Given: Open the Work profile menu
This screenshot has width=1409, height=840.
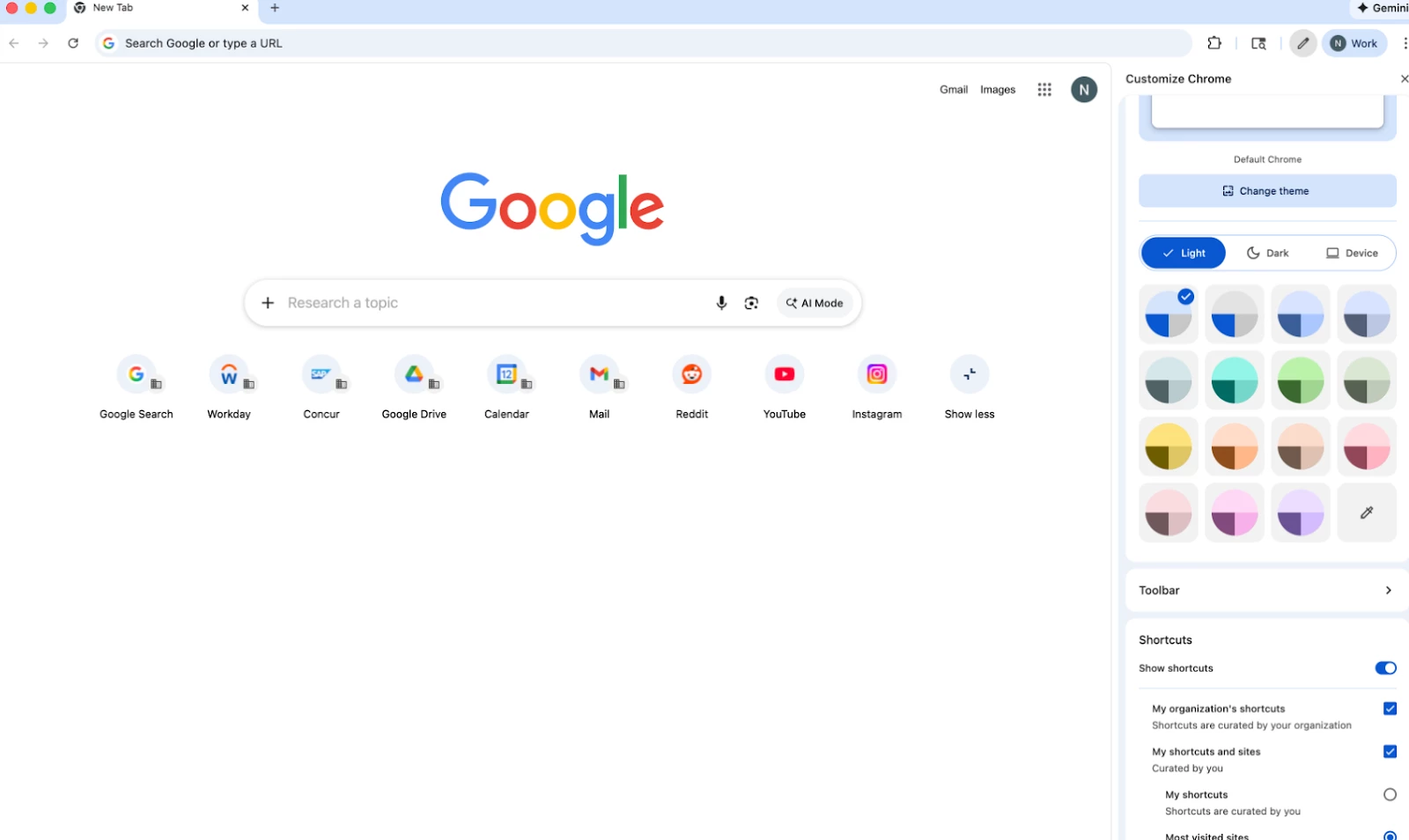Looking at the screenshot, I should point(1354,43).
